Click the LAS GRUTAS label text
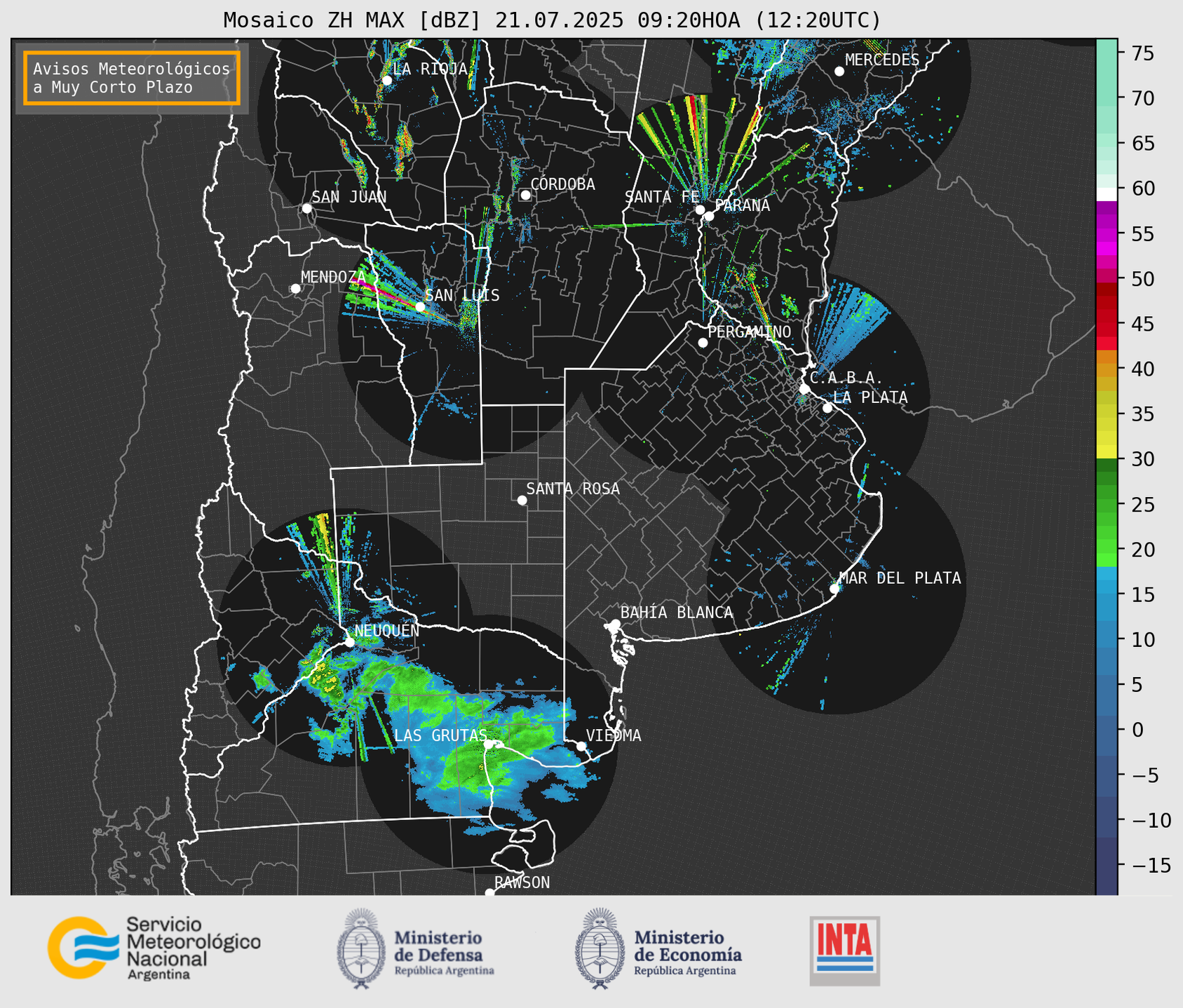1183x1008 pixels. [440, 735]
